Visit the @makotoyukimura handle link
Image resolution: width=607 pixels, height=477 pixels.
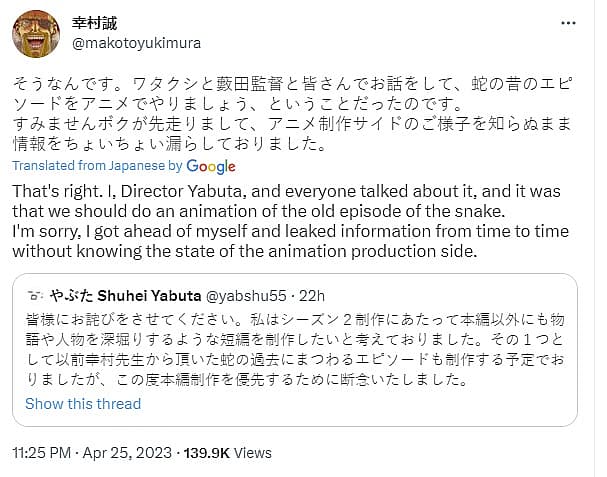click(136, 43)
